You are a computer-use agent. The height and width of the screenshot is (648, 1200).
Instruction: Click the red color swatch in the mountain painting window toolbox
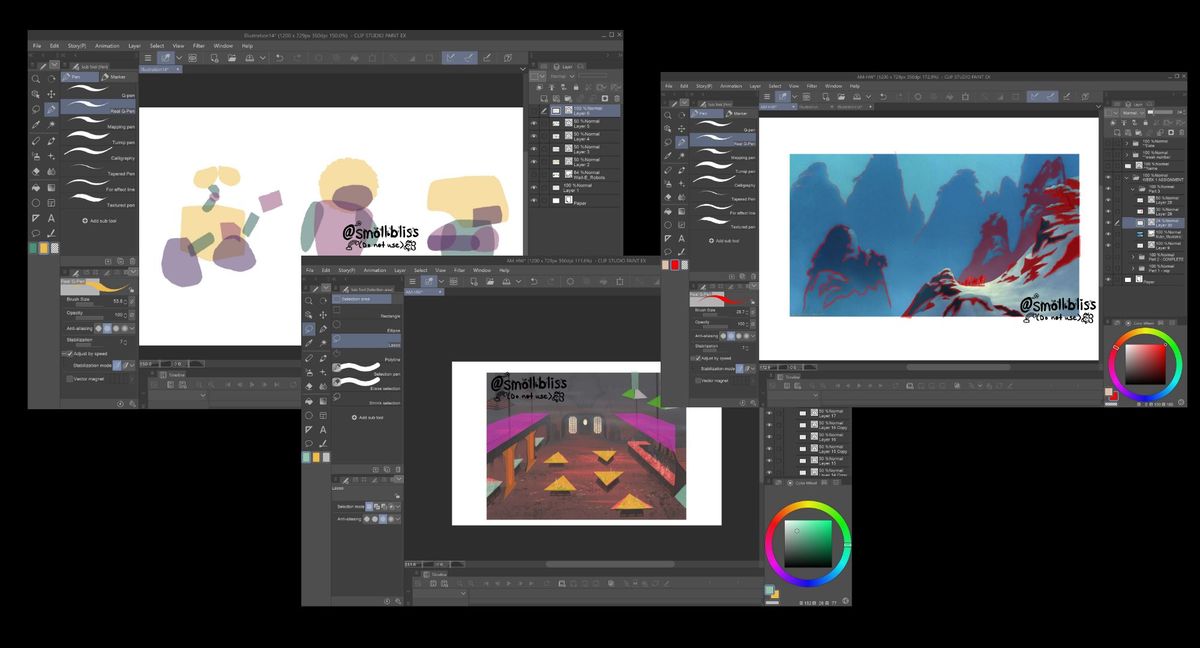(676, 264)
